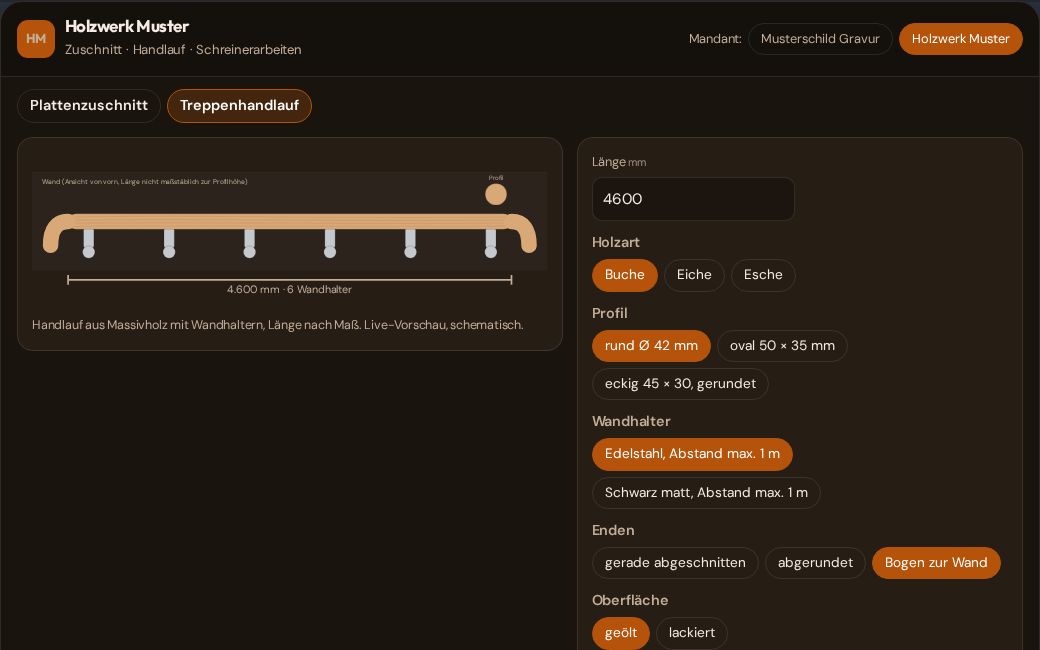Select profile eckig 45 × 30, gerundet
Screen dimensions: 1040x650
click(x=681, y=384)
